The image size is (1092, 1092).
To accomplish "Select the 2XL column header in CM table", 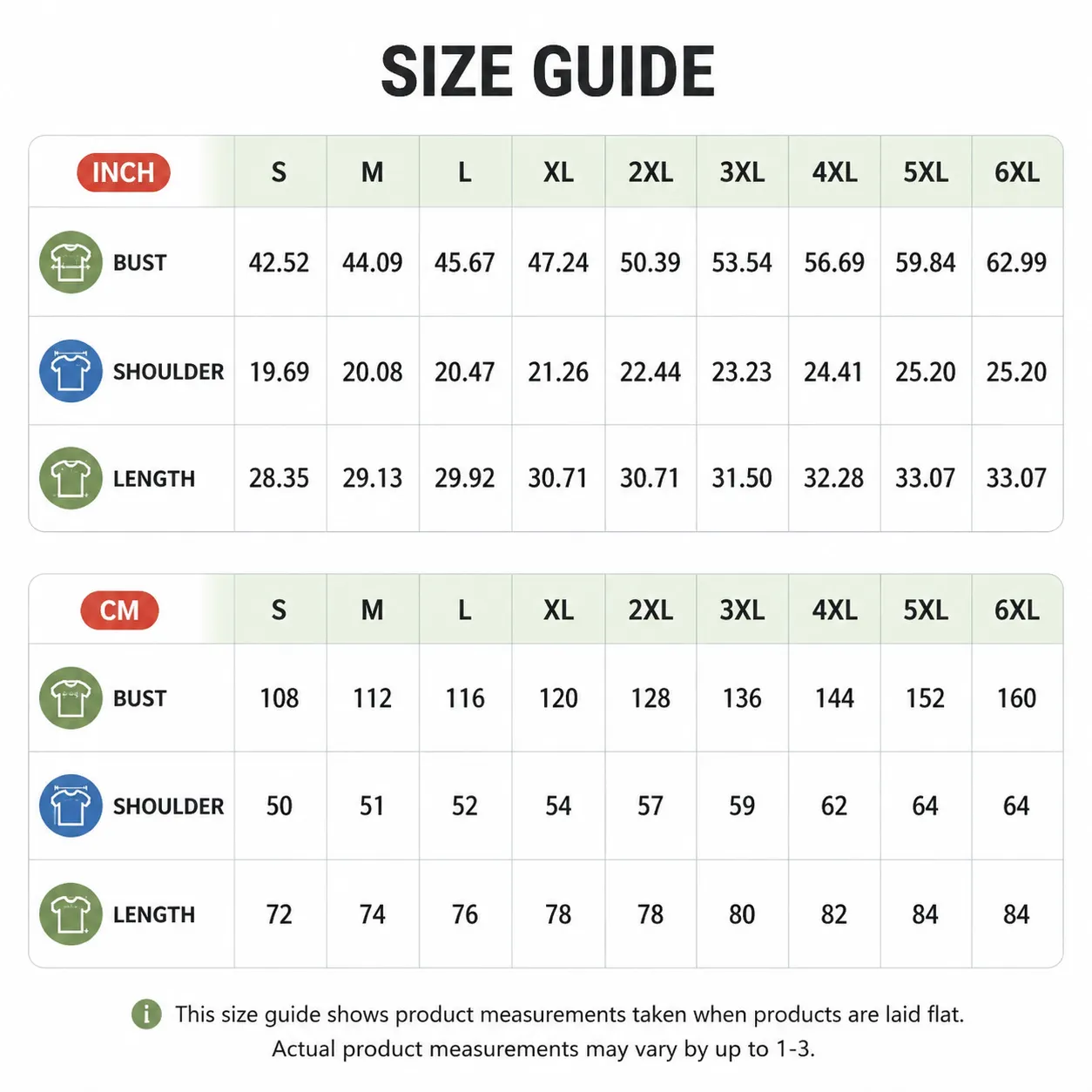I will (650, 610).
